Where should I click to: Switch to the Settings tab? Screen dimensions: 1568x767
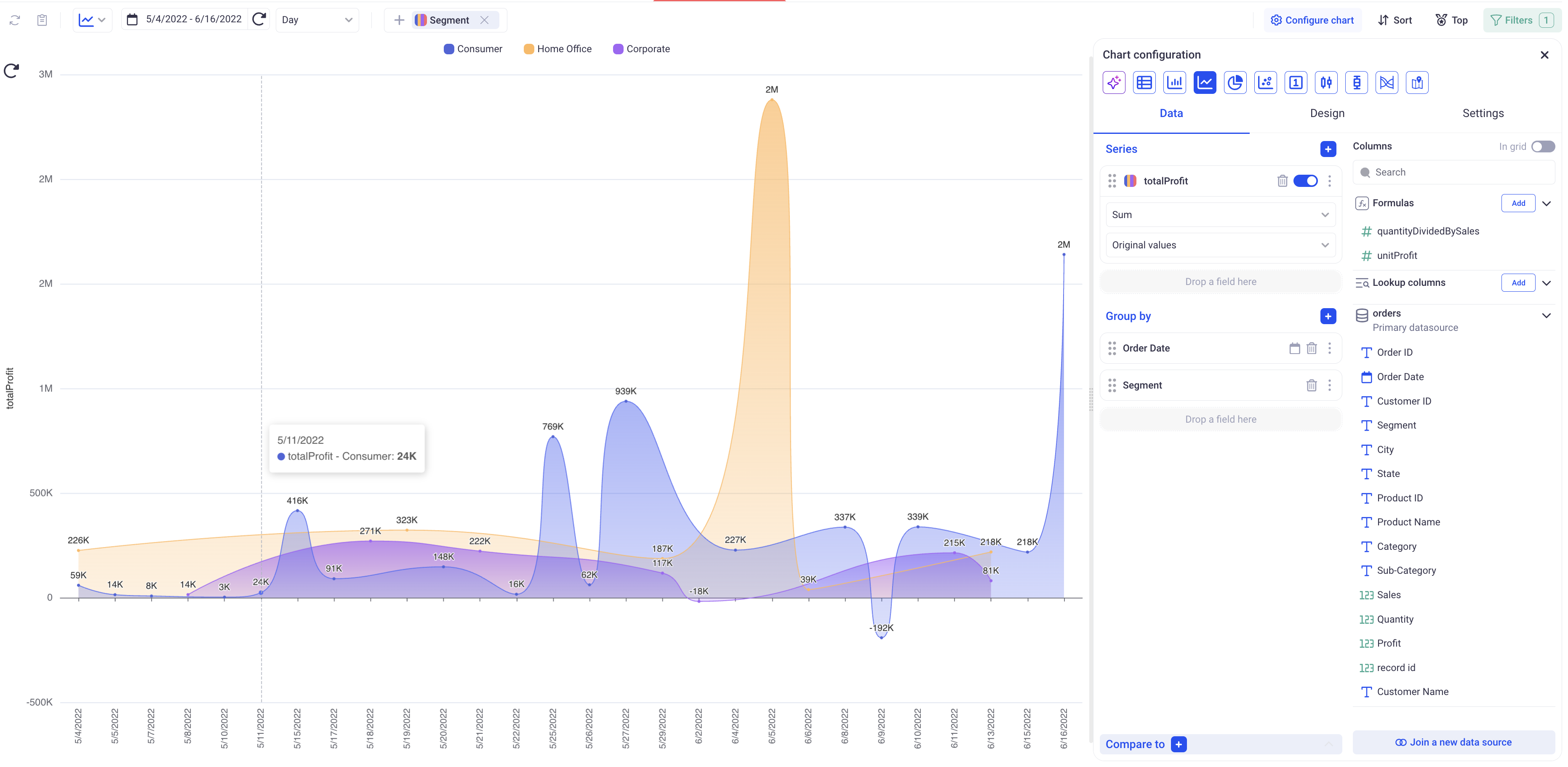(1483, 113)
